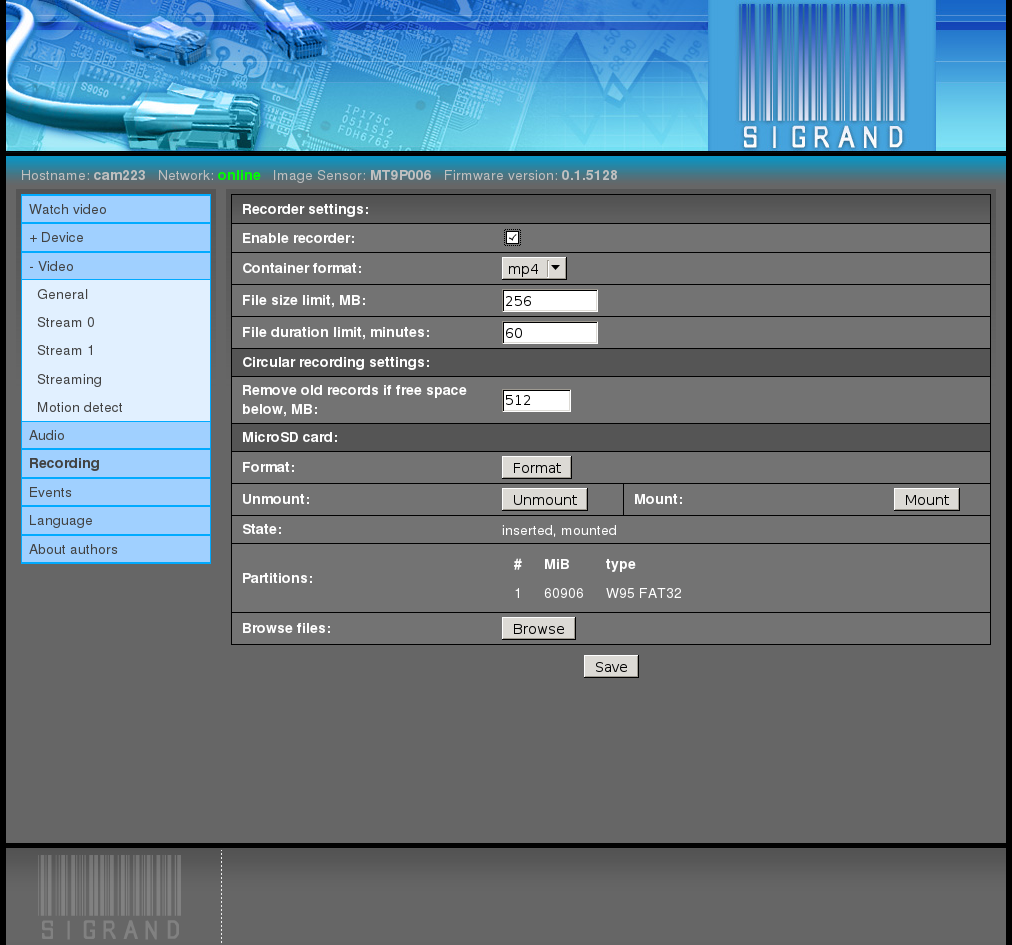Click the hostname cam223 text
The width and height of the screenshot is (1012, 945).
[119, 176]
